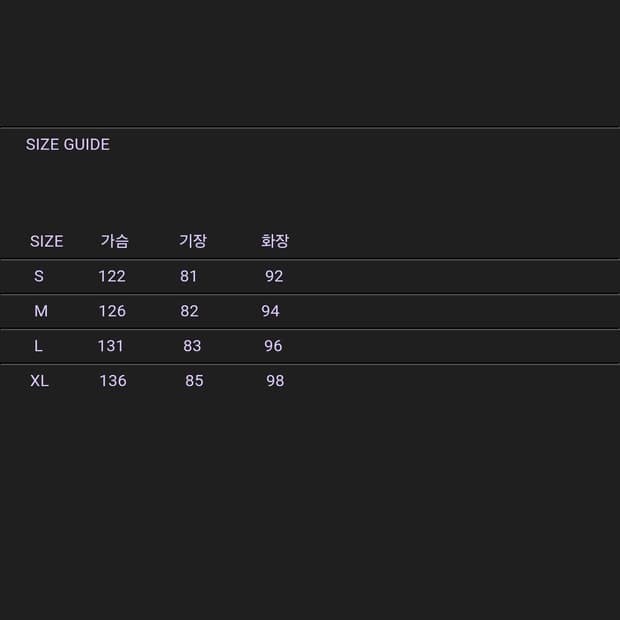This screenshot has width=620, height=620.
Task: Click sleeve value 92 in S row
Action: pos(274,276)
